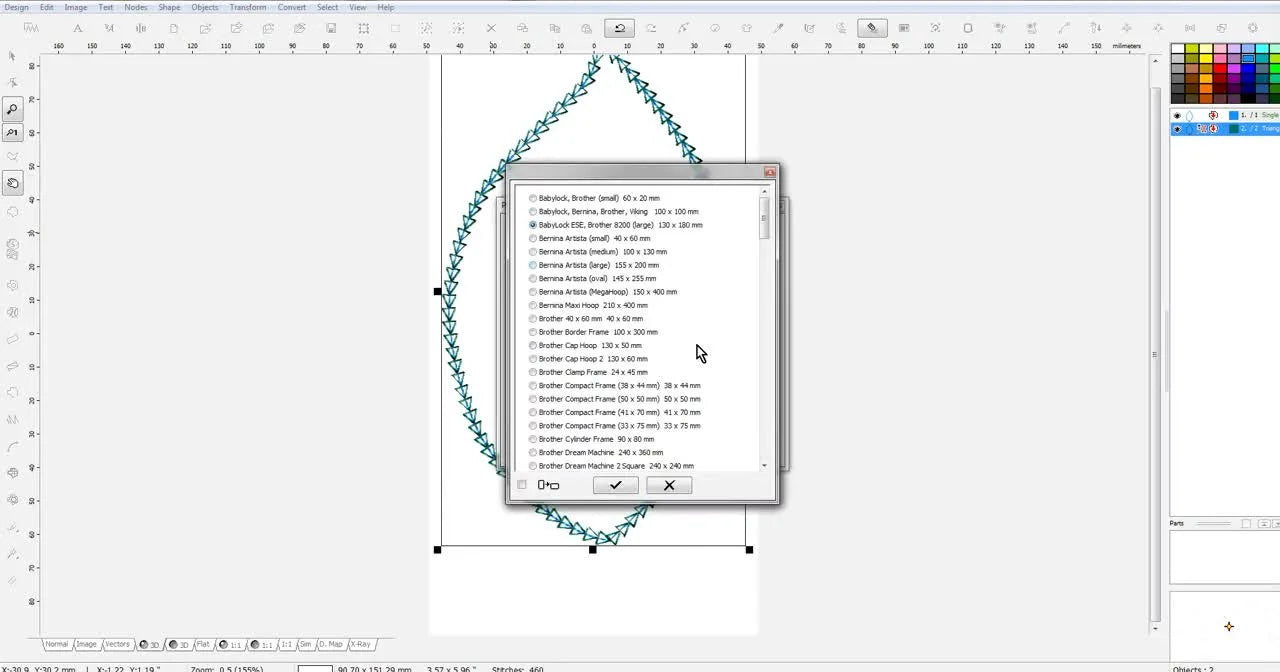Open the milimeters units dropdown on the ruler
Image resolution: width=1280 pixels, height=672 pixels.
1127,46
